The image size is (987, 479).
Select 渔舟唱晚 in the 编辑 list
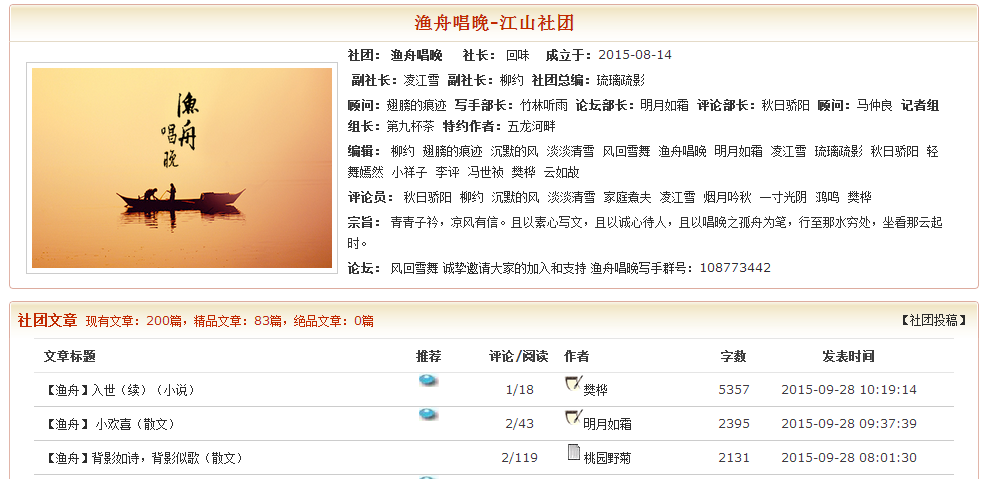coord(682,152)
